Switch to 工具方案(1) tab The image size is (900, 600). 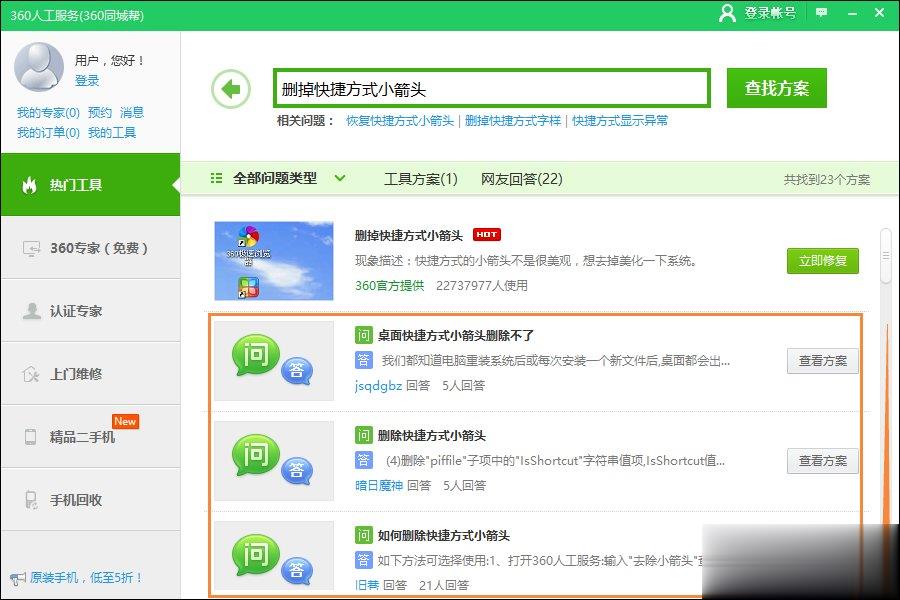click(421, 179)
